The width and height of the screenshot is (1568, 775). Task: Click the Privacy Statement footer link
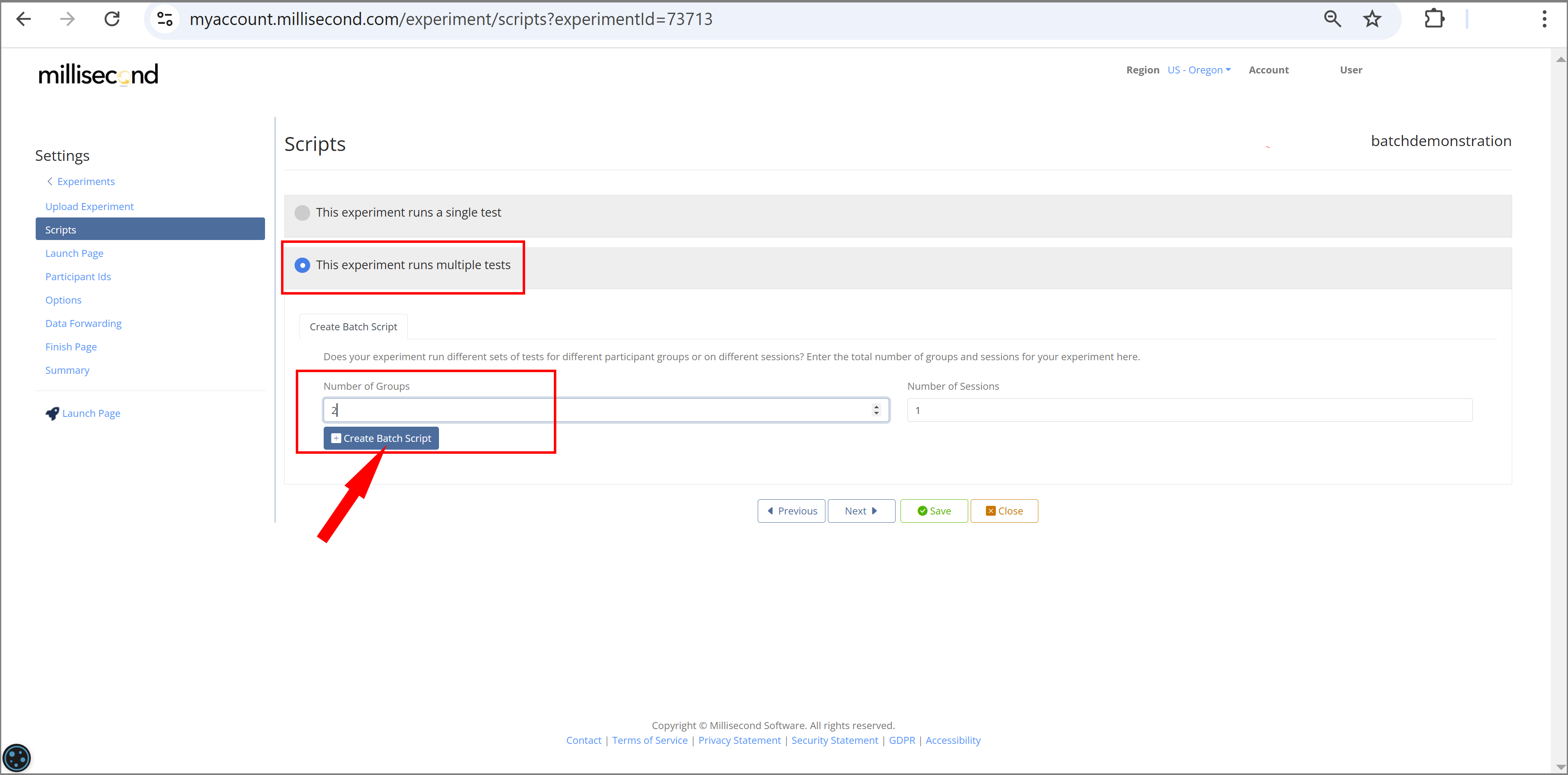point(739,740)
